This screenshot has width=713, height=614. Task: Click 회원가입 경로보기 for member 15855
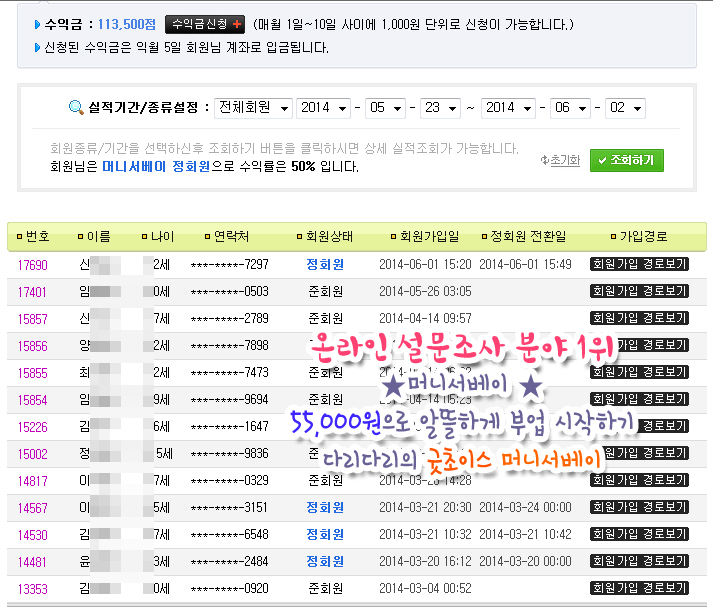(639, 372)
